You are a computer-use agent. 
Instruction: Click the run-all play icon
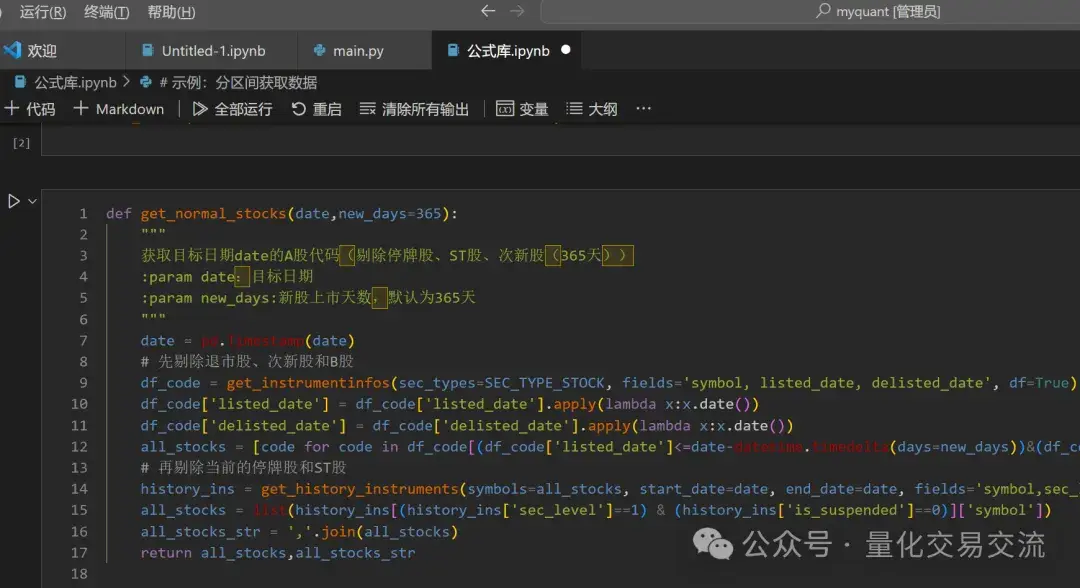[200, 109]
